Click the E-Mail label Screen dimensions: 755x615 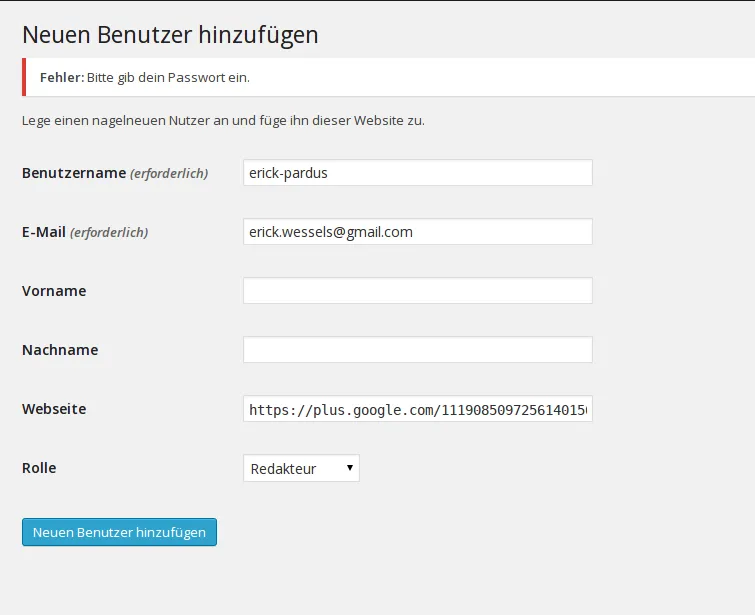pyautogui.click(x=44, y=232)
